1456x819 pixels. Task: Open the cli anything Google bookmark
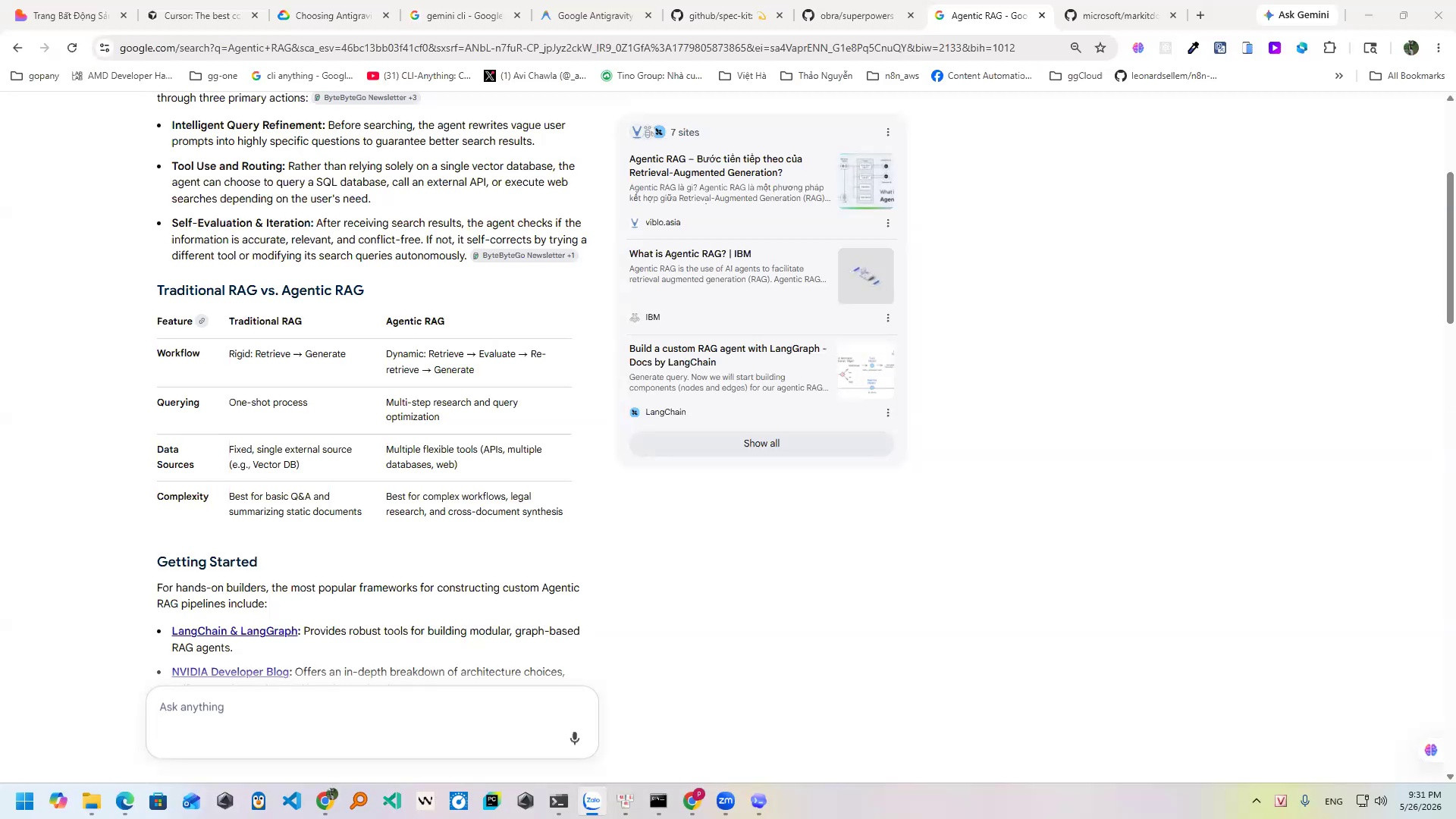point(303,76)
